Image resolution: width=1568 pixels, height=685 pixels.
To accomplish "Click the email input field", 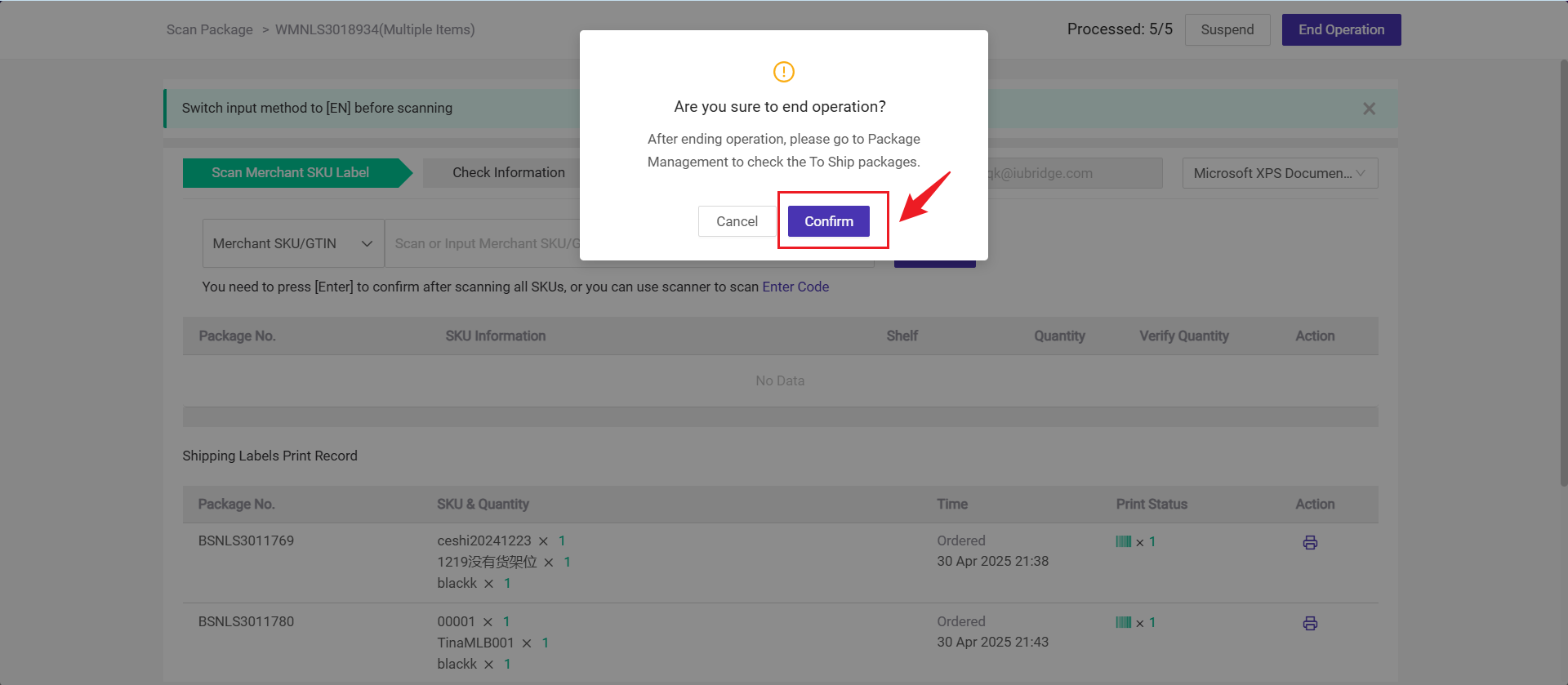I will pos(1075,173).
